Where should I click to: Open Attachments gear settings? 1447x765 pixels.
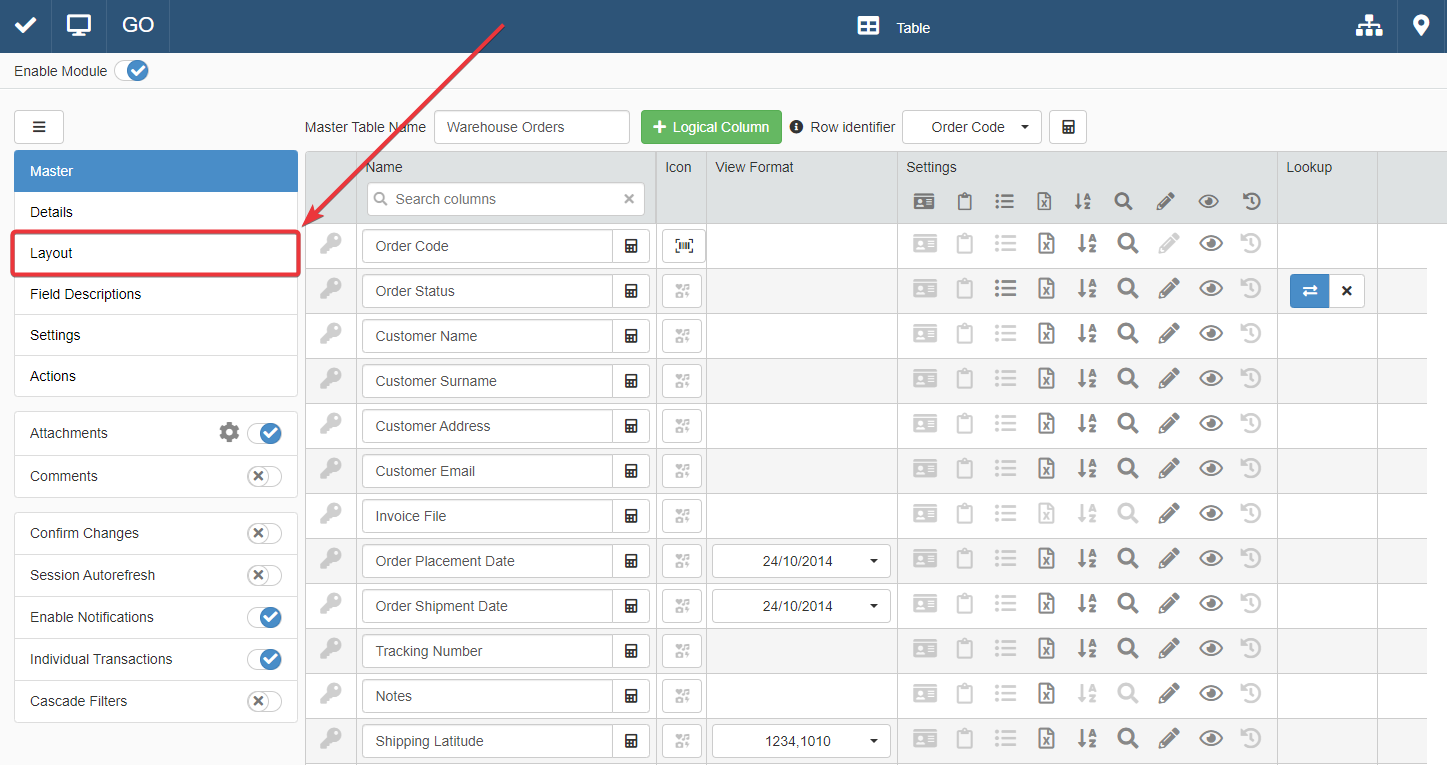click(229, 433)
